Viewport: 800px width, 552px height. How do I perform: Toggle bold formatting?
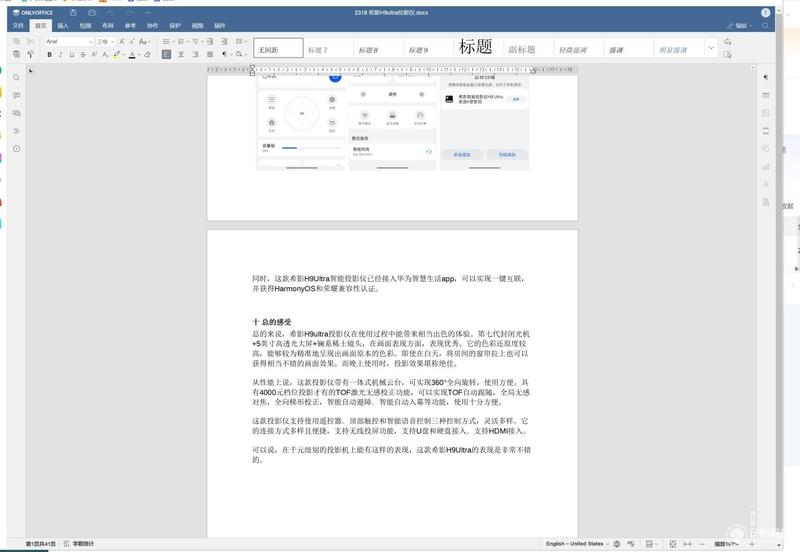[49, 54]
